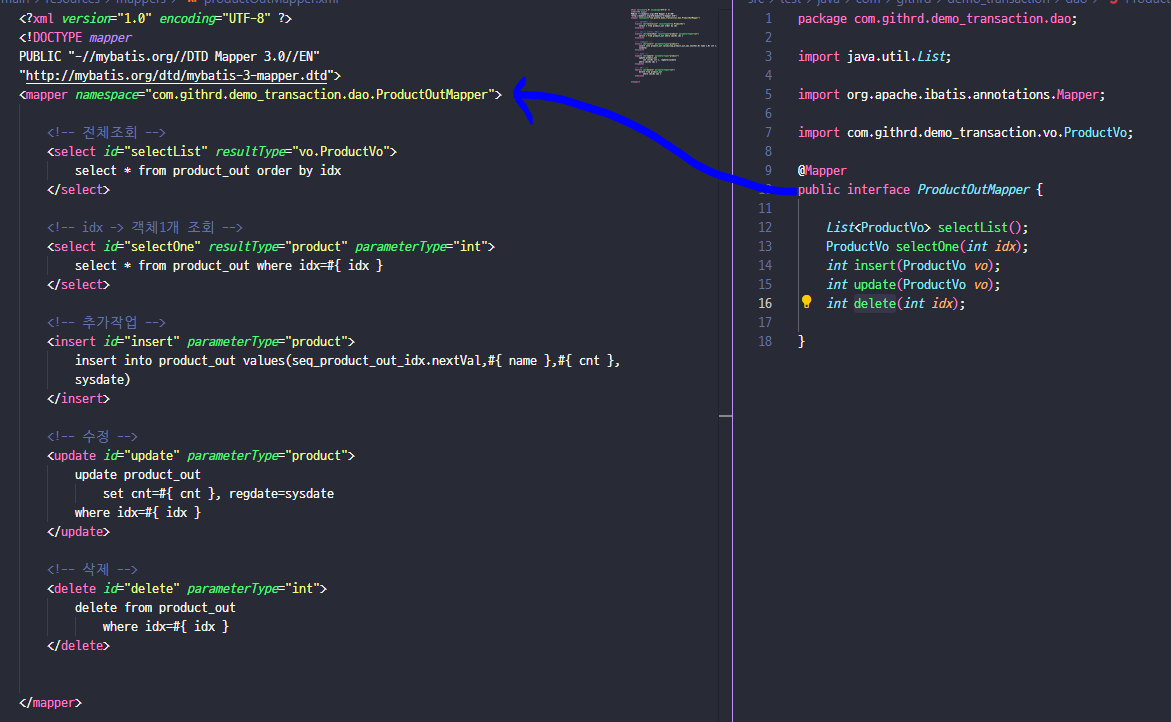Click the select id="selectOne" tag
This screenshot has width=1171, height=722.
click(x=271, y=246)
